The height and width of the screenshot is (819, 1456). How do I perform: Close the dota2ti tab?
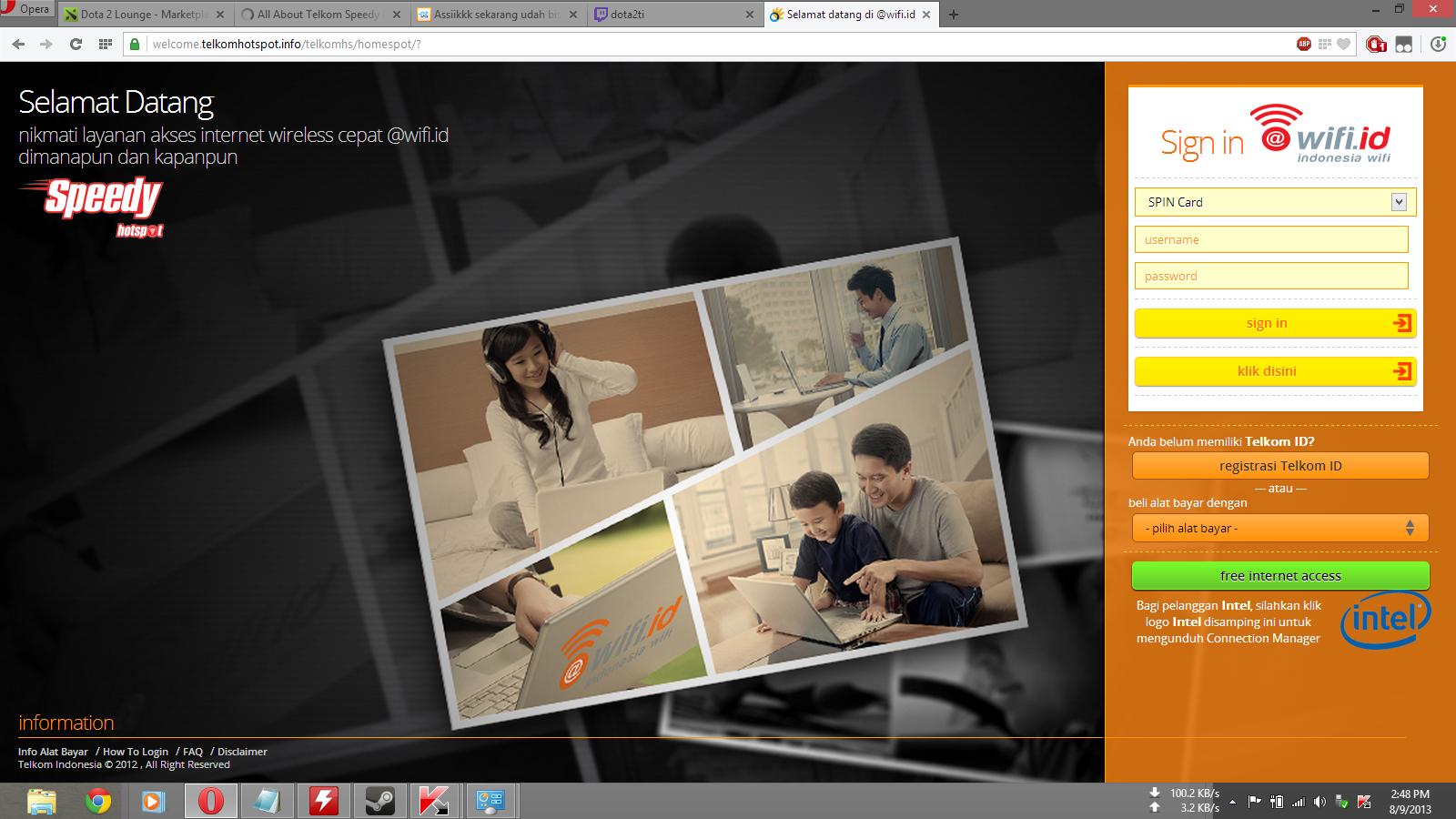click(x=750, y=15)
